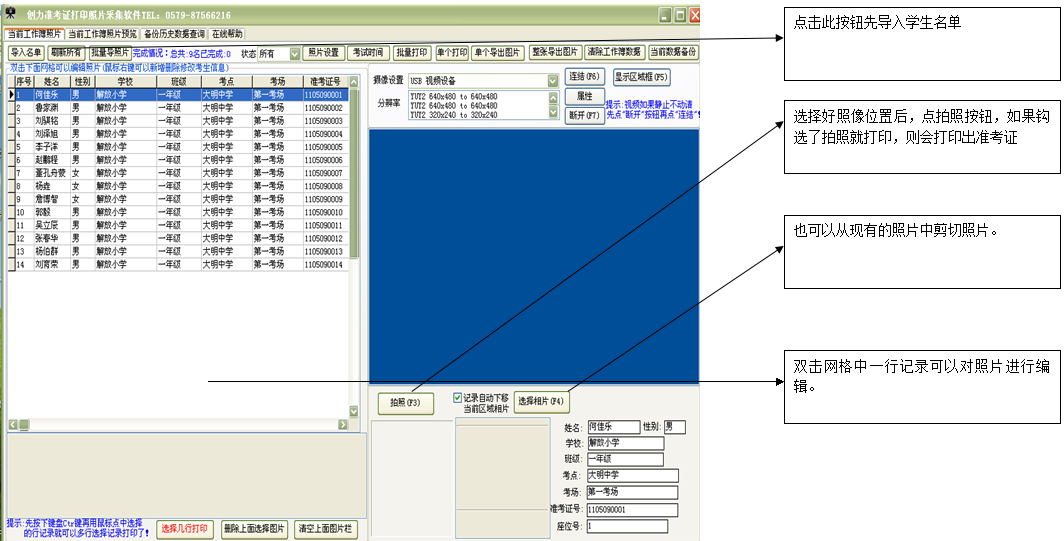Click the grid's horizontal scroll right arrow
This screenshot has width=1064, height=541.
[343, 424]
